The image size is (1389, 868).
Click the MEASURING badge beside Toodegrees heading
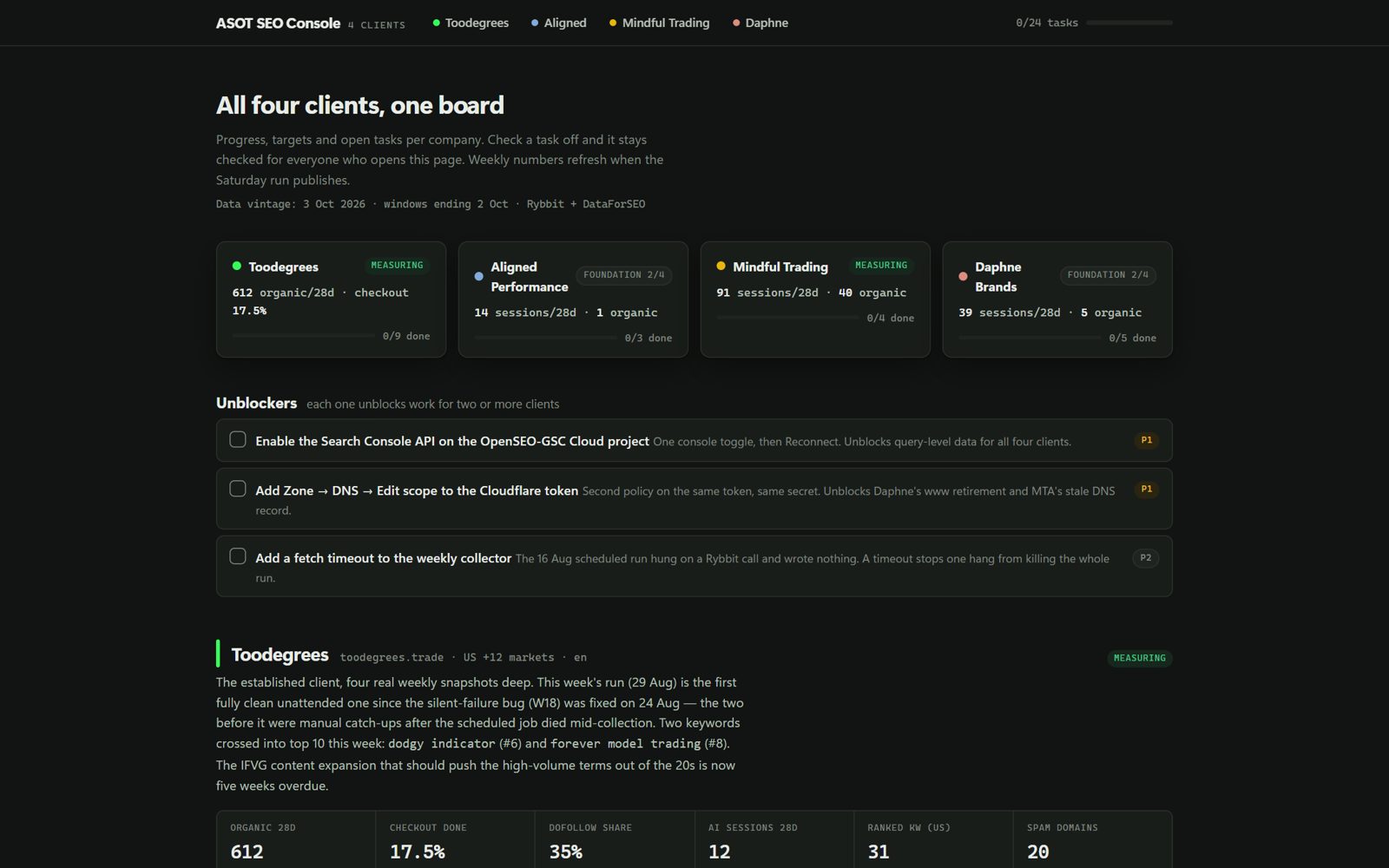(1139, 658)
